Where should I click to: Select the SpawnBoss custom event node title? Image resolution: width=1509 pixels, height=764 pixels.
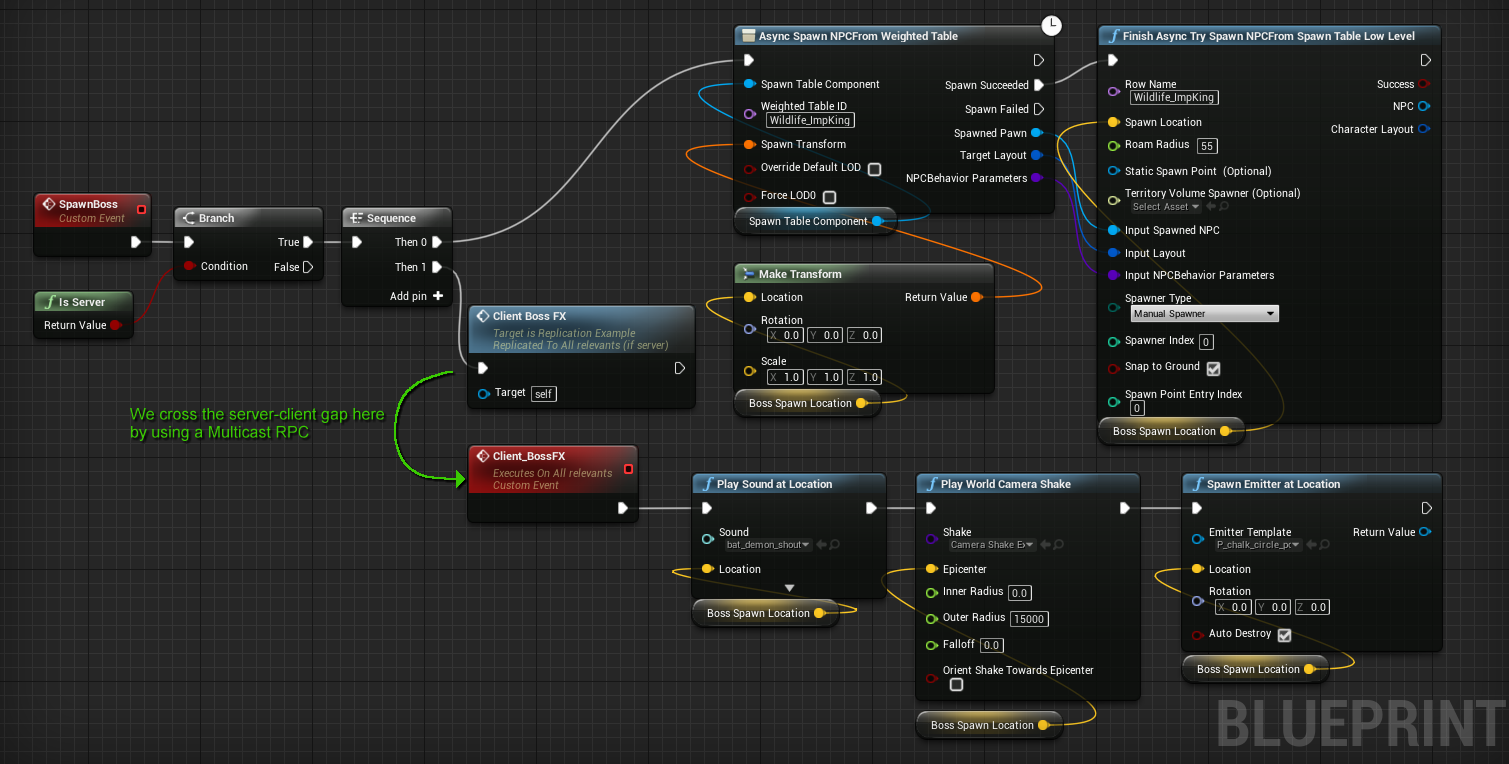88,204
